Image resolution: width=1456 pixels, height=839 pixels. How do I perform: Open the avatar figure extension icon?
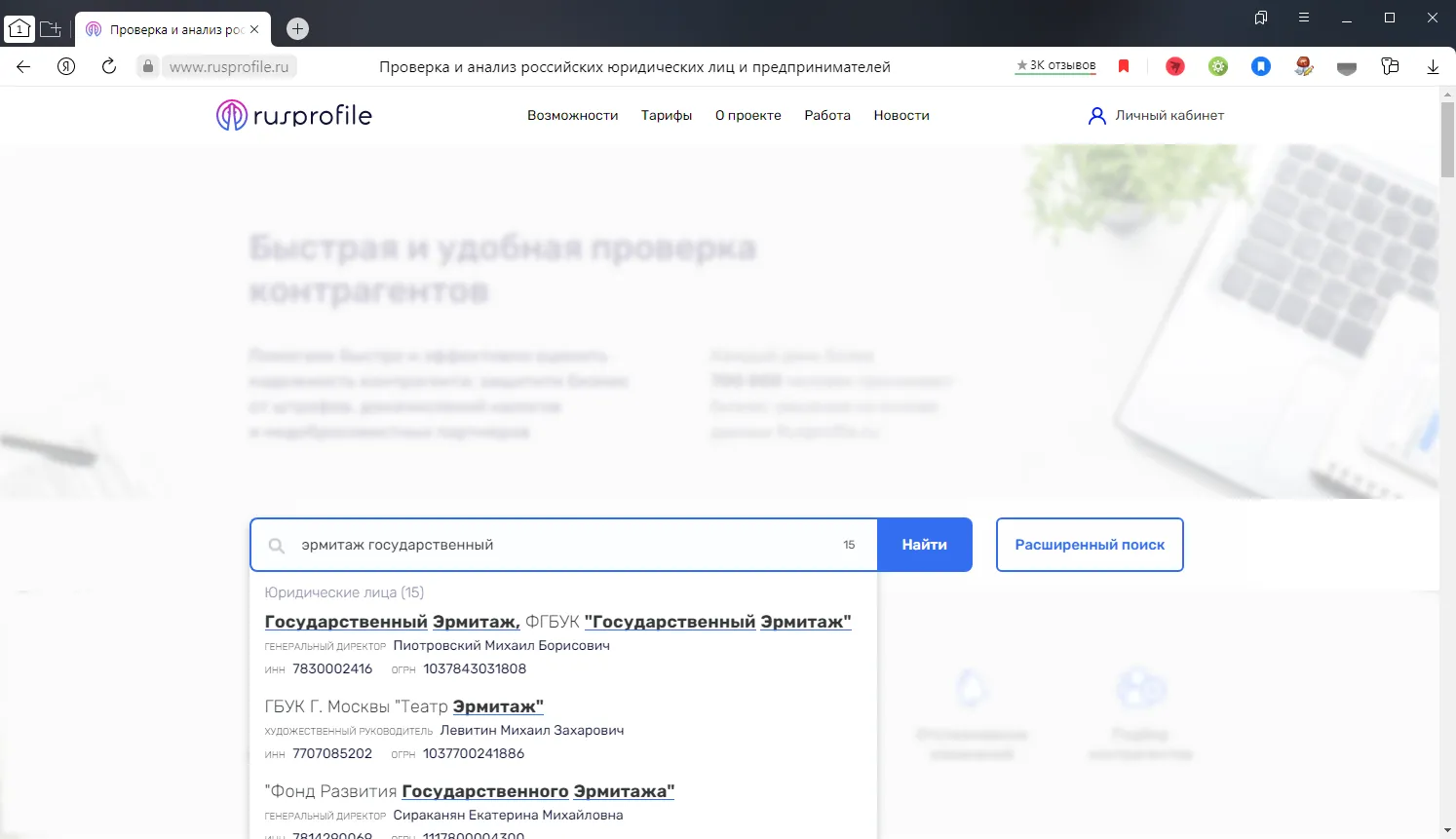[1304, 66]
